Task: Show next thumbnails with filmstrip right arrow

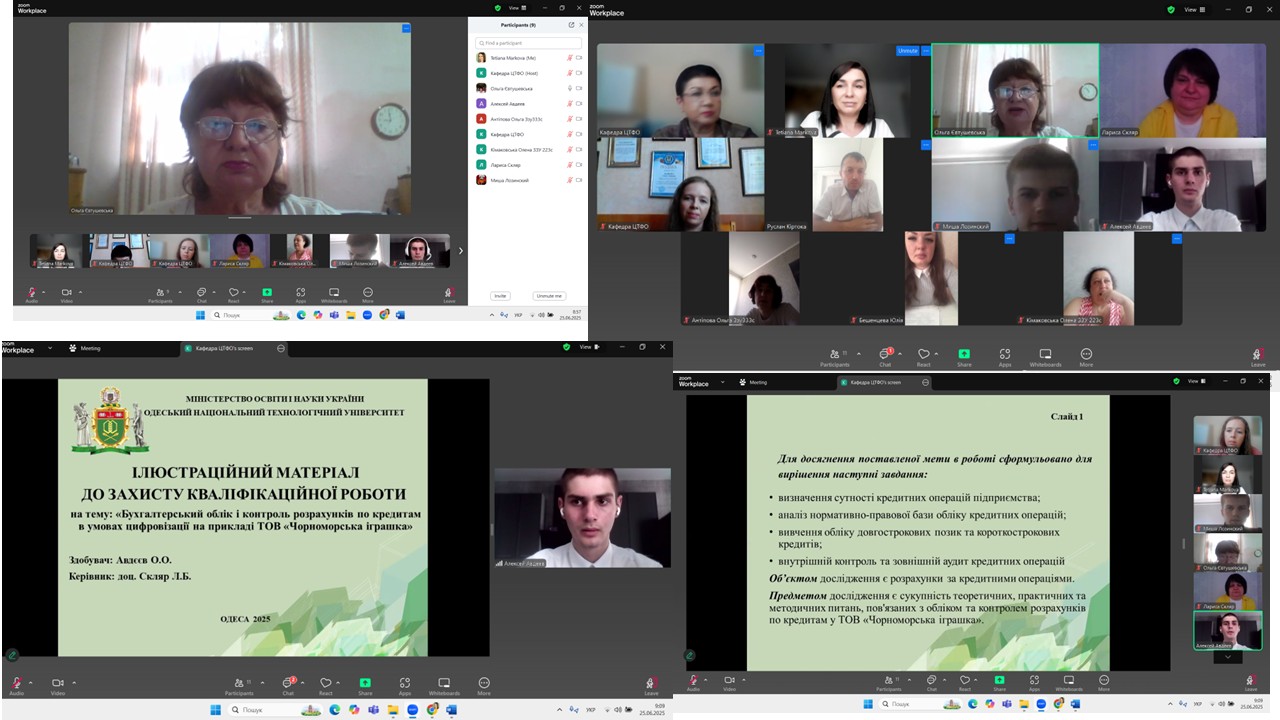Action: [x=460, y=251]
